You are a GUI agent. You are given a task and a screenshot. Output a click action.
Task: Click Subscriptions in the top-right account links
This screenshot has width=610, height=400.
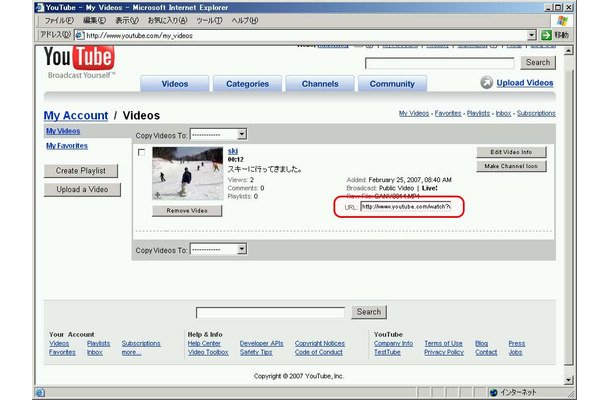tap(536, 113)
